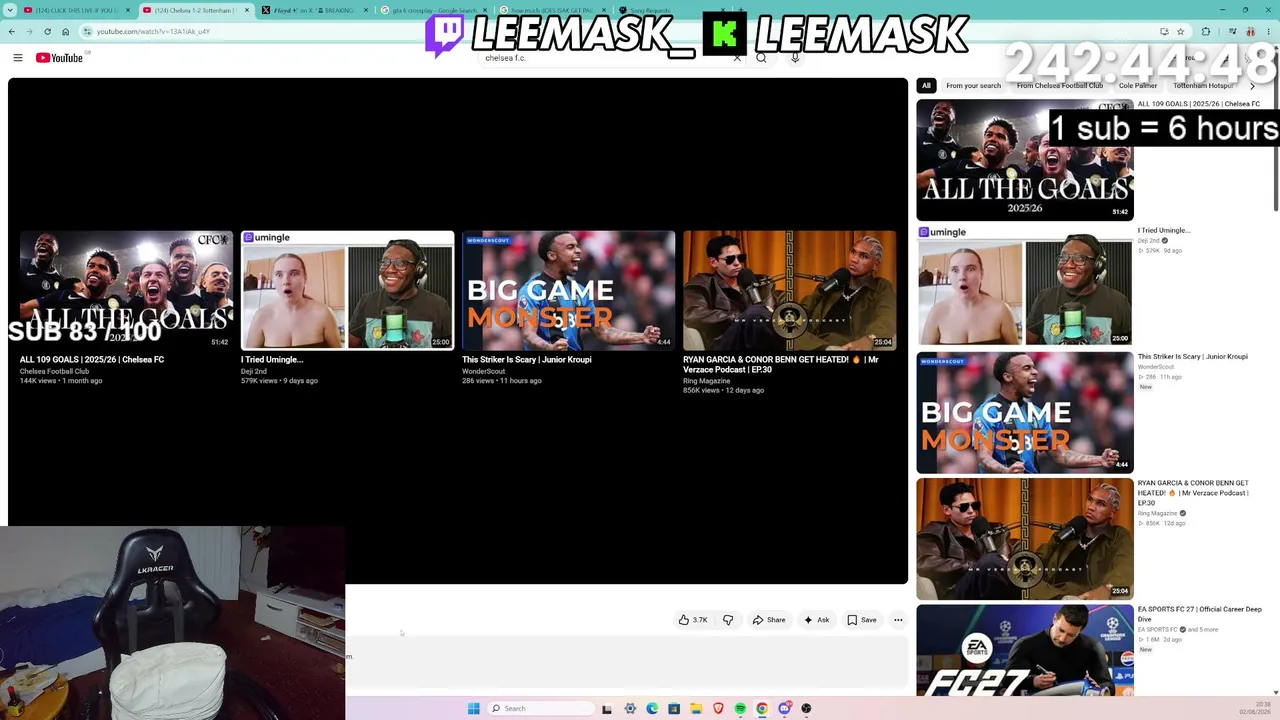
Task: Go to the YouTube home logo
Action: (60, 58)
